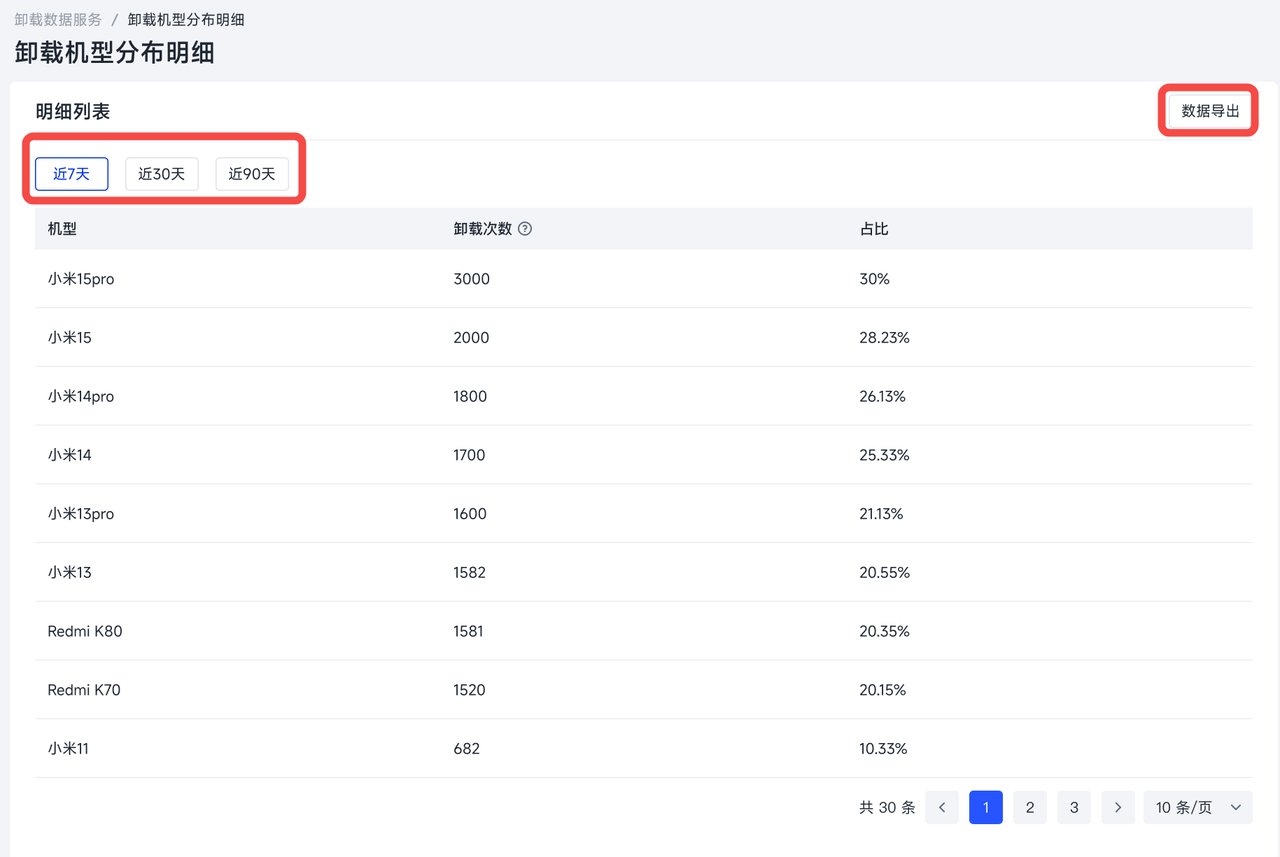The height and width of the screenshot is (857, 1280).
Task: Go to previous page arrow
Action: tap(942, 807)
